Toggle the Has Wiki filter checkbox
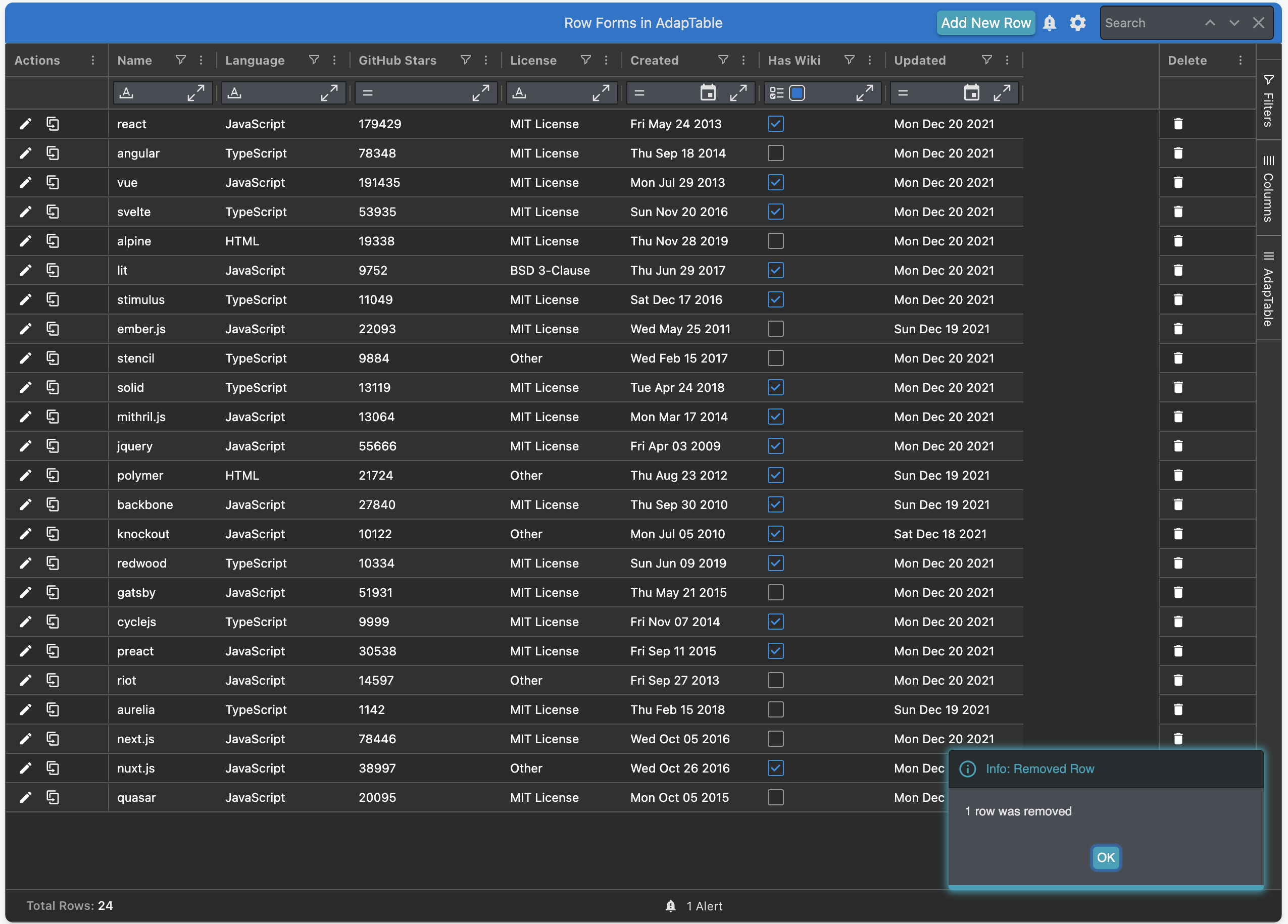 tap(798, 92)
